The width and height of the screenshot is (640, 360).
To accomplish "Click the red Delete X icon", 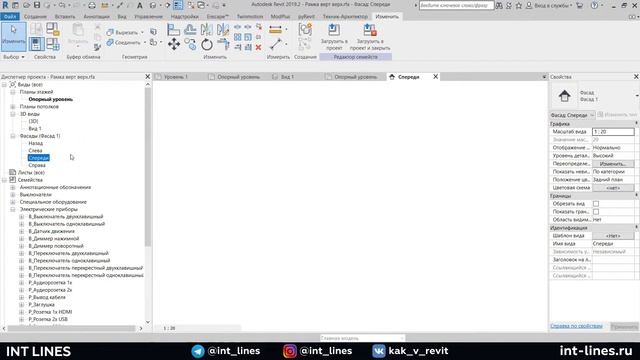I will pos(258,47).
